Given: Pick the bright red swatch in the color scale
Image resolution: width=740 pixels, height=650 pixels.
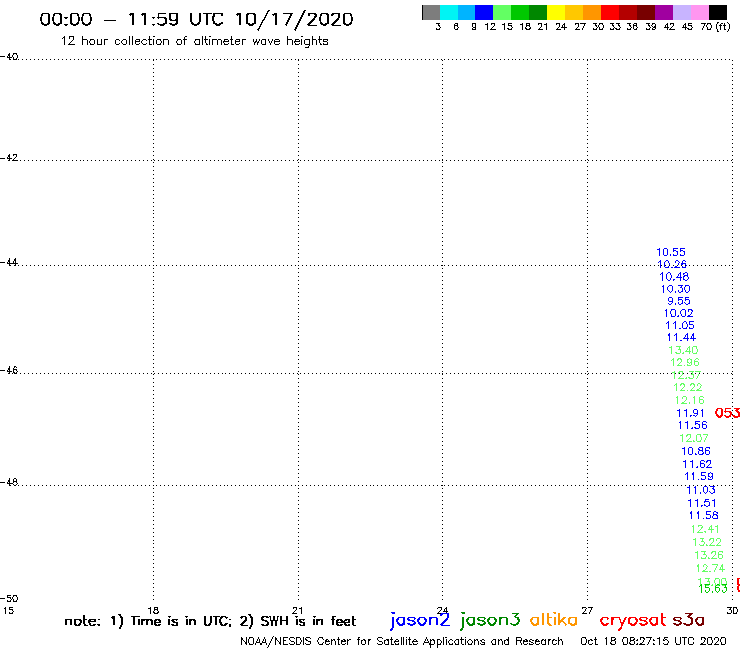Looking at the screenshot, I should point(610,13).
